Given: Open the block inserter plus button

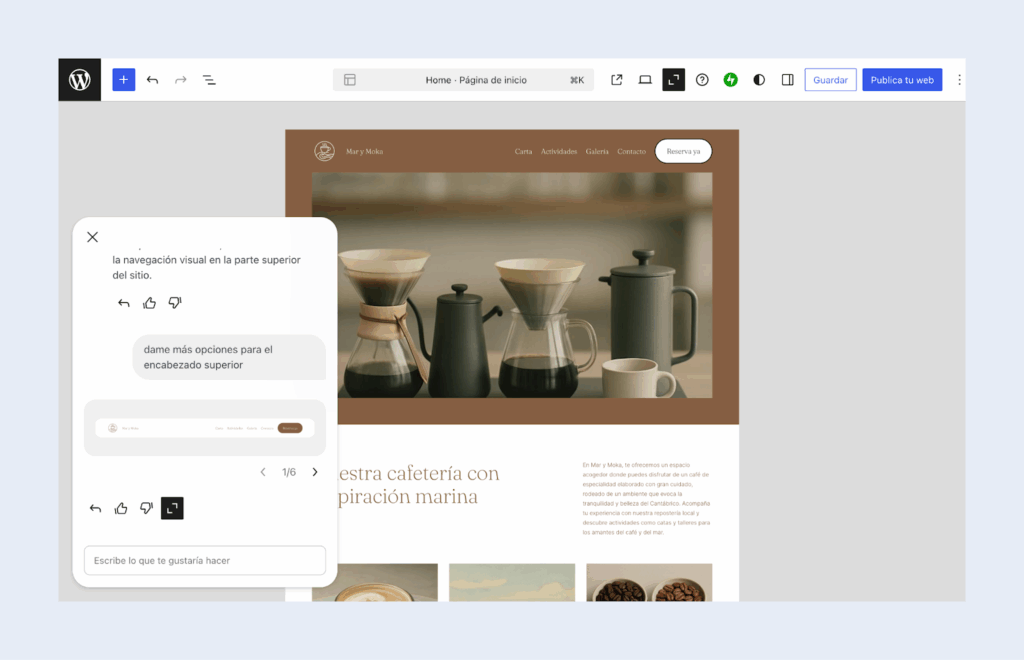Looking at the screenshot, I should tap(123, 80).
